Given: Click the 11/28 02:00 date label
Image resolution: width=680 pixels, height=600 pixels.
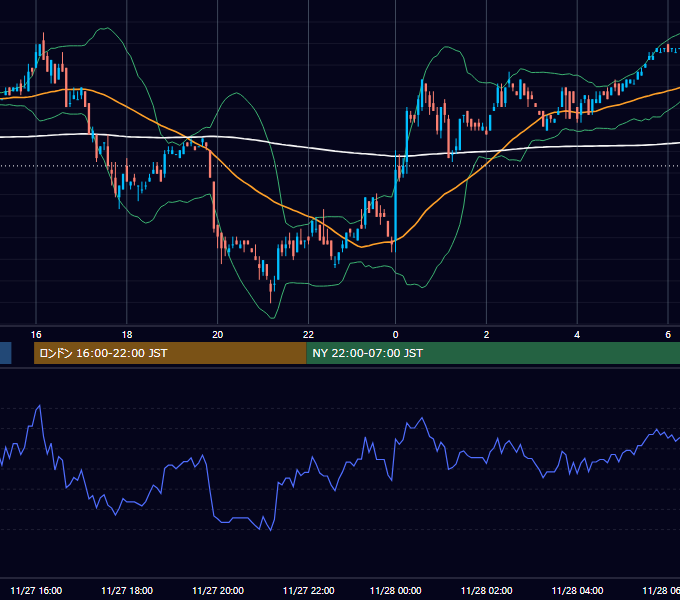Looking at the screenshot, I should tap(486, 590).
